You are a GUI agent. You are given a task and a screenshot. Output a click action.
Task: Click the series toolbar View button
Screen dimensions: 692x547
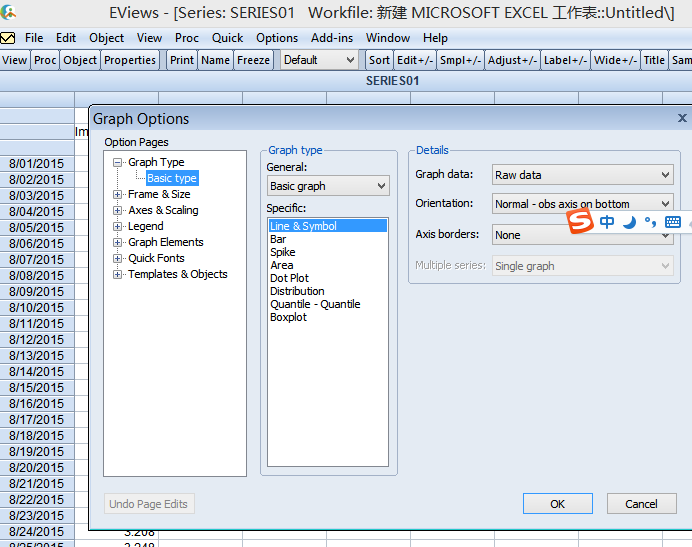pyautogui.click(x=15, y=60)
